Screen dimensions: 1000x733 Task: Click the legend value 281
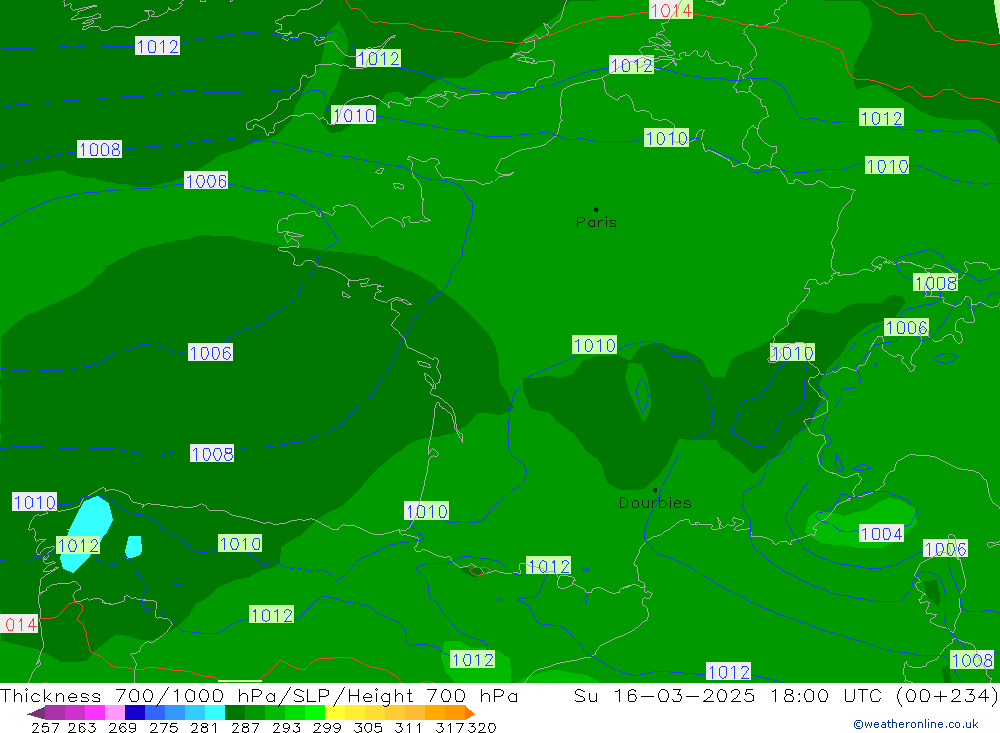tap(204, 727)
